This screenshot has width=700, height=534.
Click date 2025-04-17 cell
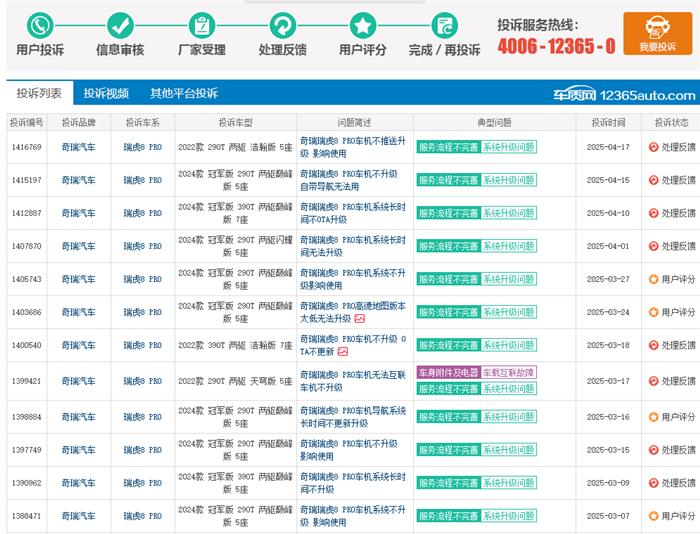pos(608,147)
